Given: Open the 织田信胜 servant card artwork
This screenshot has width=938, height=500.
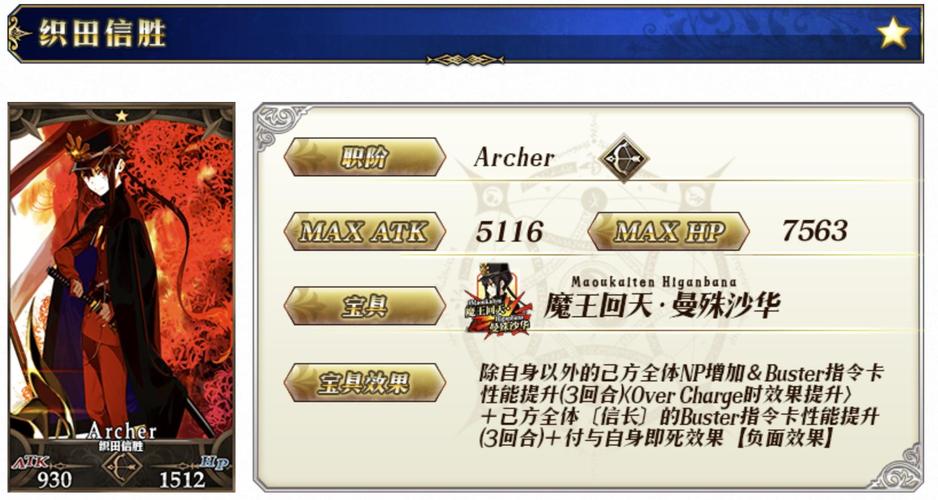Looking at the screenshot, I should coord(121,297).
